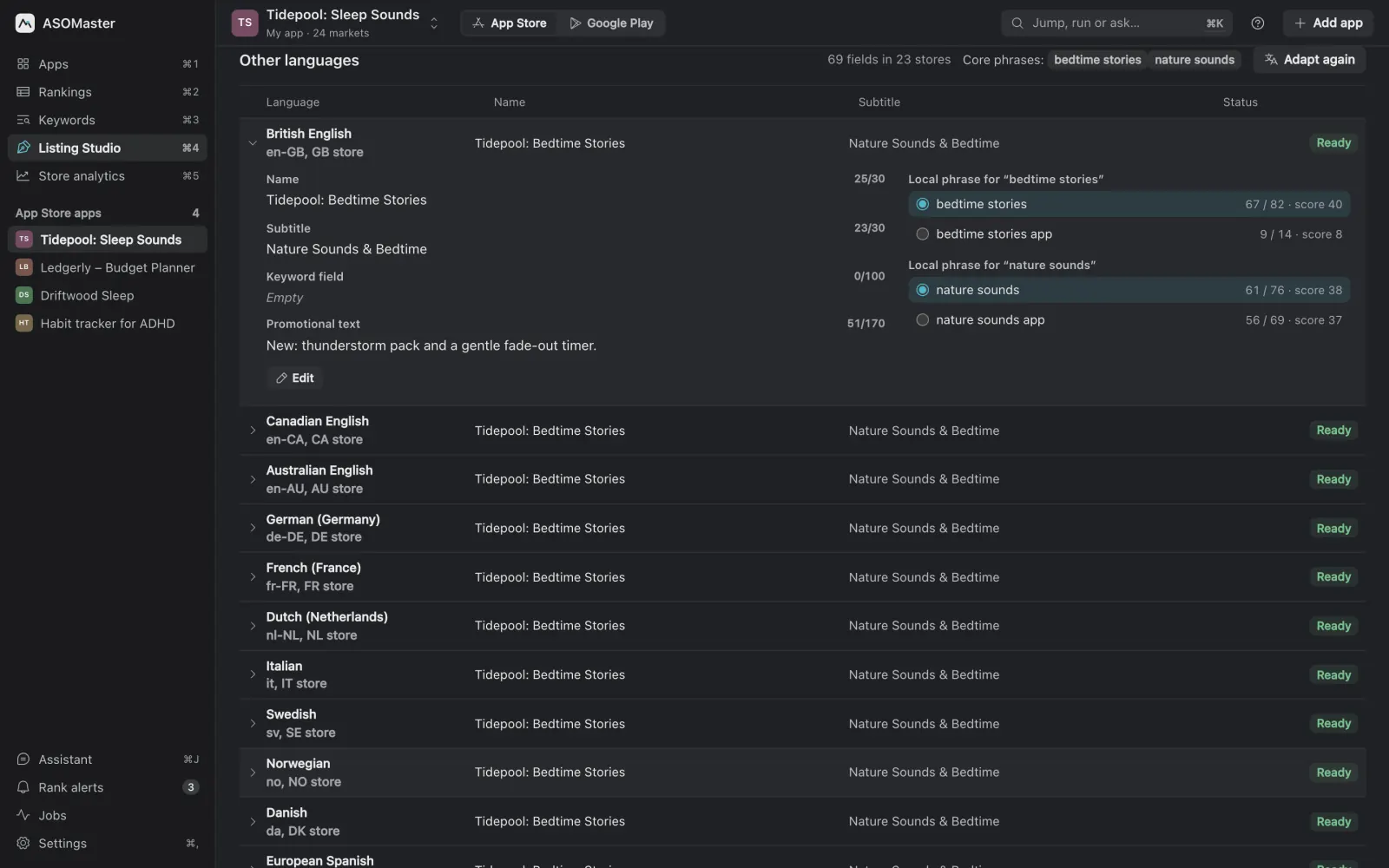
Task: Expand the Australian English row
Action: 253,479
